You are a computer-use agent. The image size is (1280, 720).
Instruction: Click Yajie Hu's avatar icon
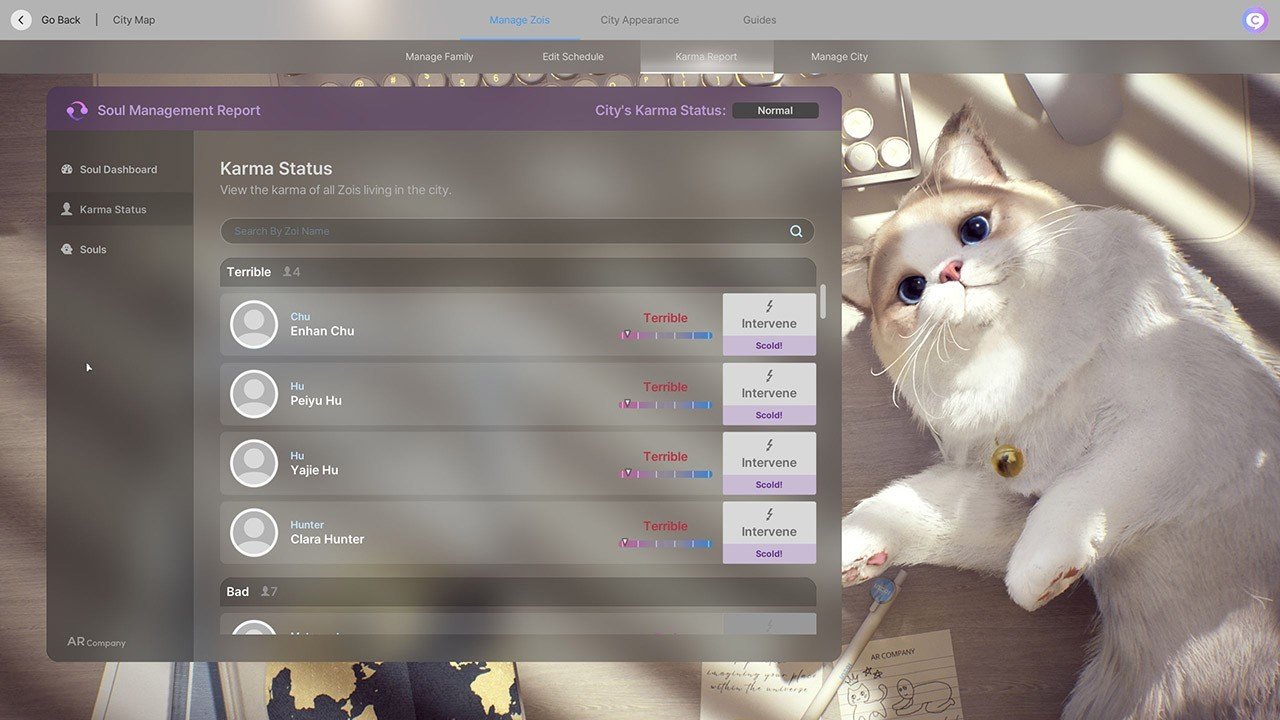(254, 463)
